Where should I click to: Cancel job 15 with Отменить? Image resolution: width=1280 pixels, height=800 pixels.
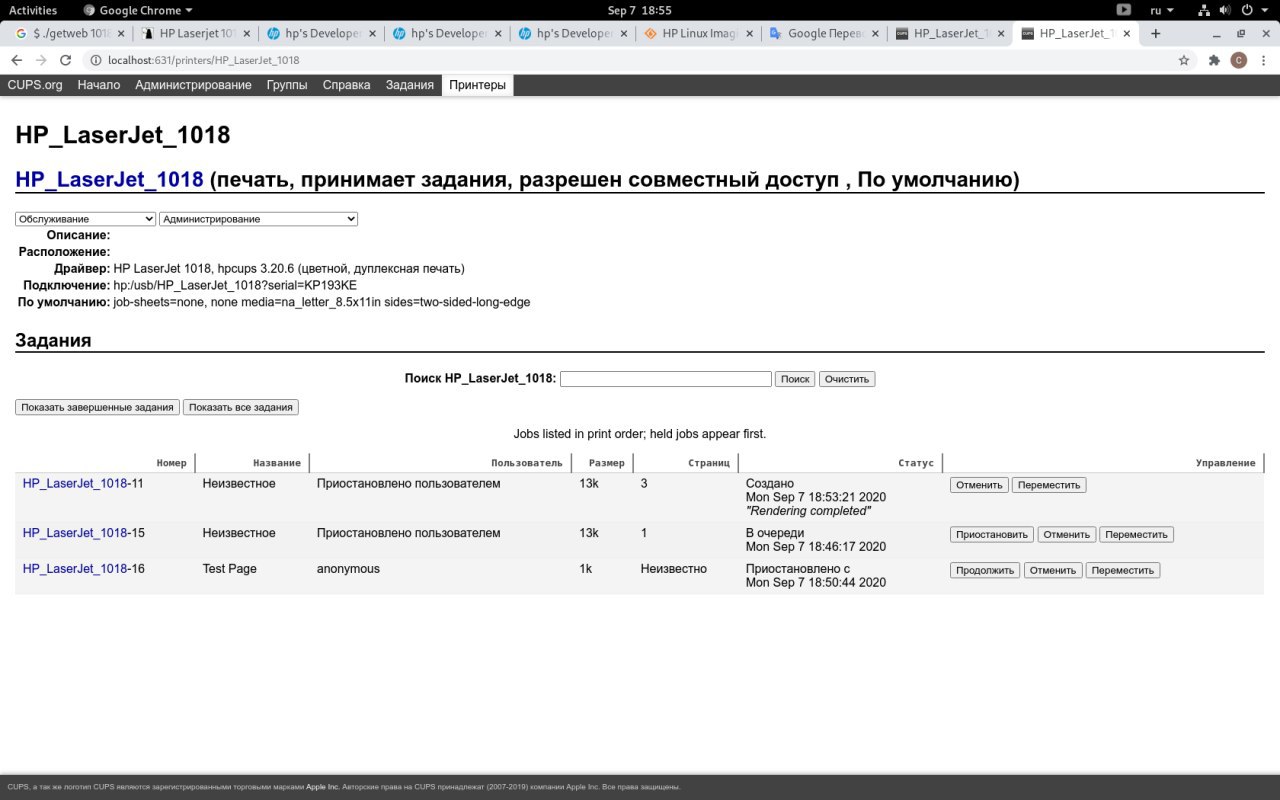pos(1067,535)
